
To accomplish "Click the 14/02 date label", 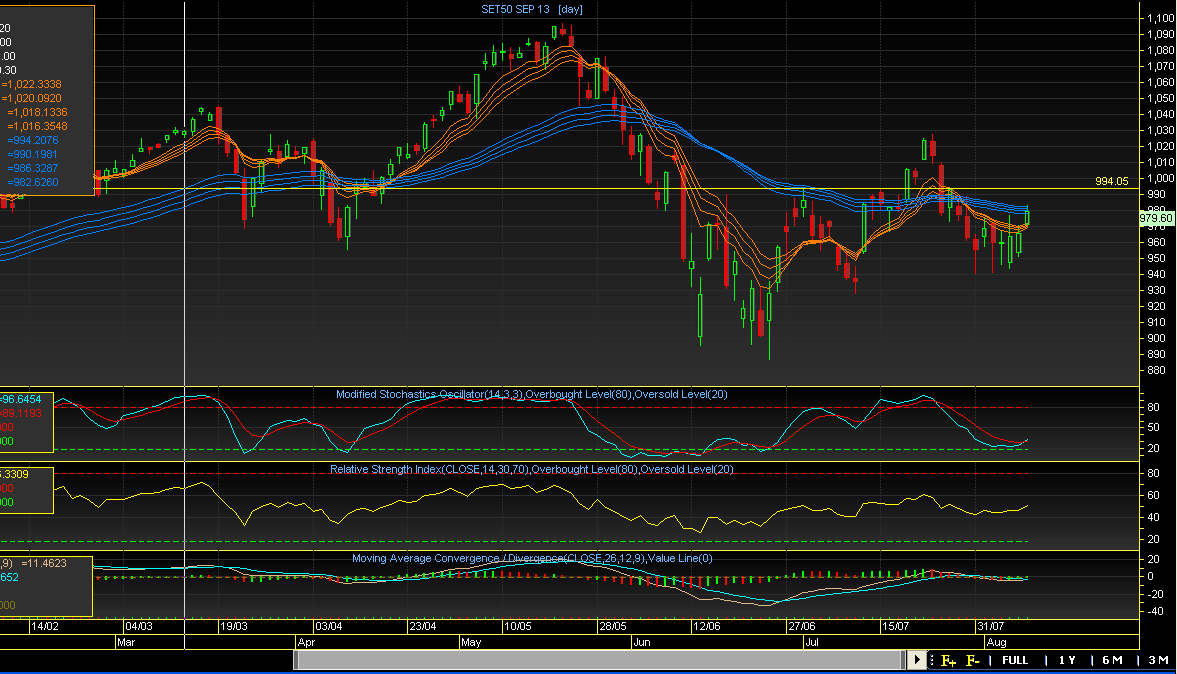I will click(x=44, y=626).
